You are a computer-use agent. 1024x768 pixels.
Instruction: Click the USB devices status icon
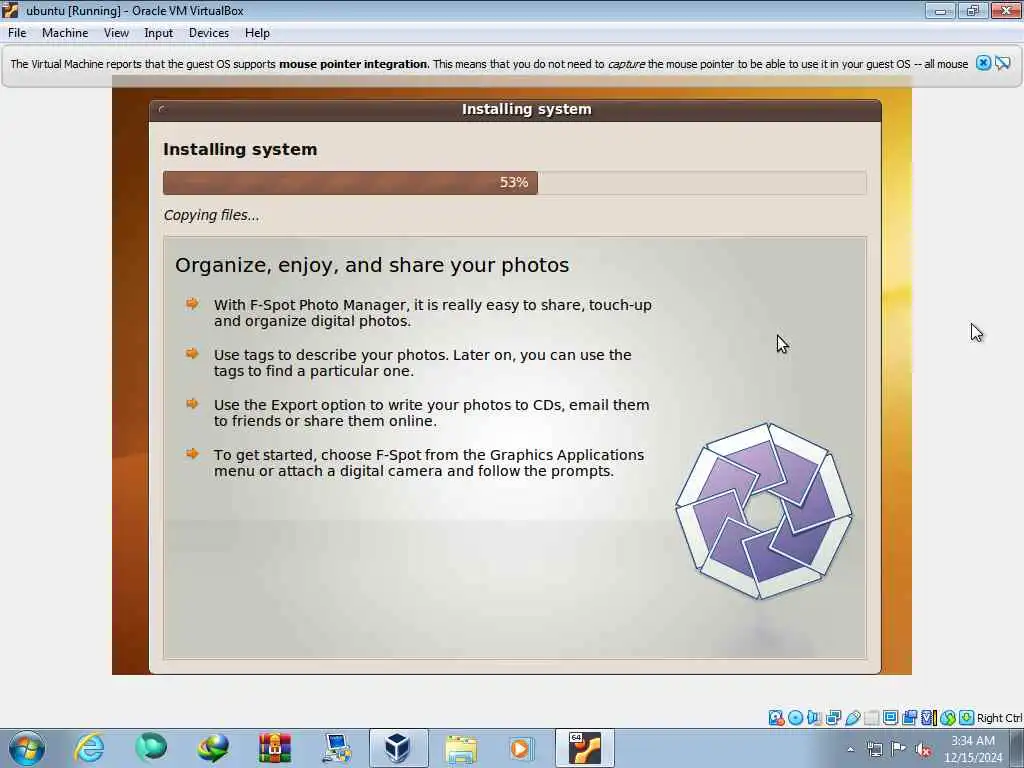coord(853,718)
